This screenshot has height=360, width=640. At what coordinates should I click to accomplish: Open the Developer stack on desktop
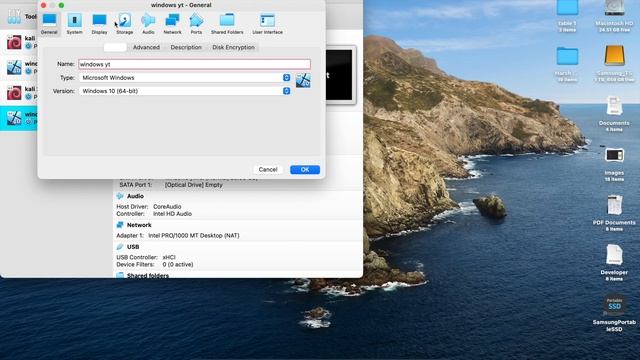click(614, 263)
